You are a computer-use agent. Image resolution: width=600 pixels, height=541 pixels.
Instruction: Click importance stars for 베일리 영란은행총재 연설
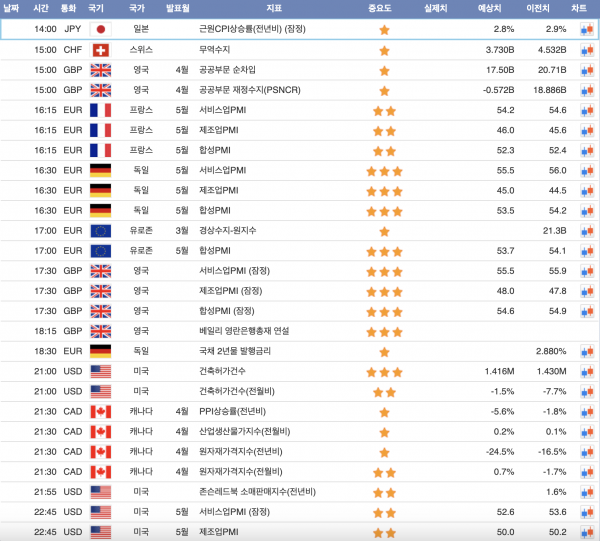pos(383,332)
